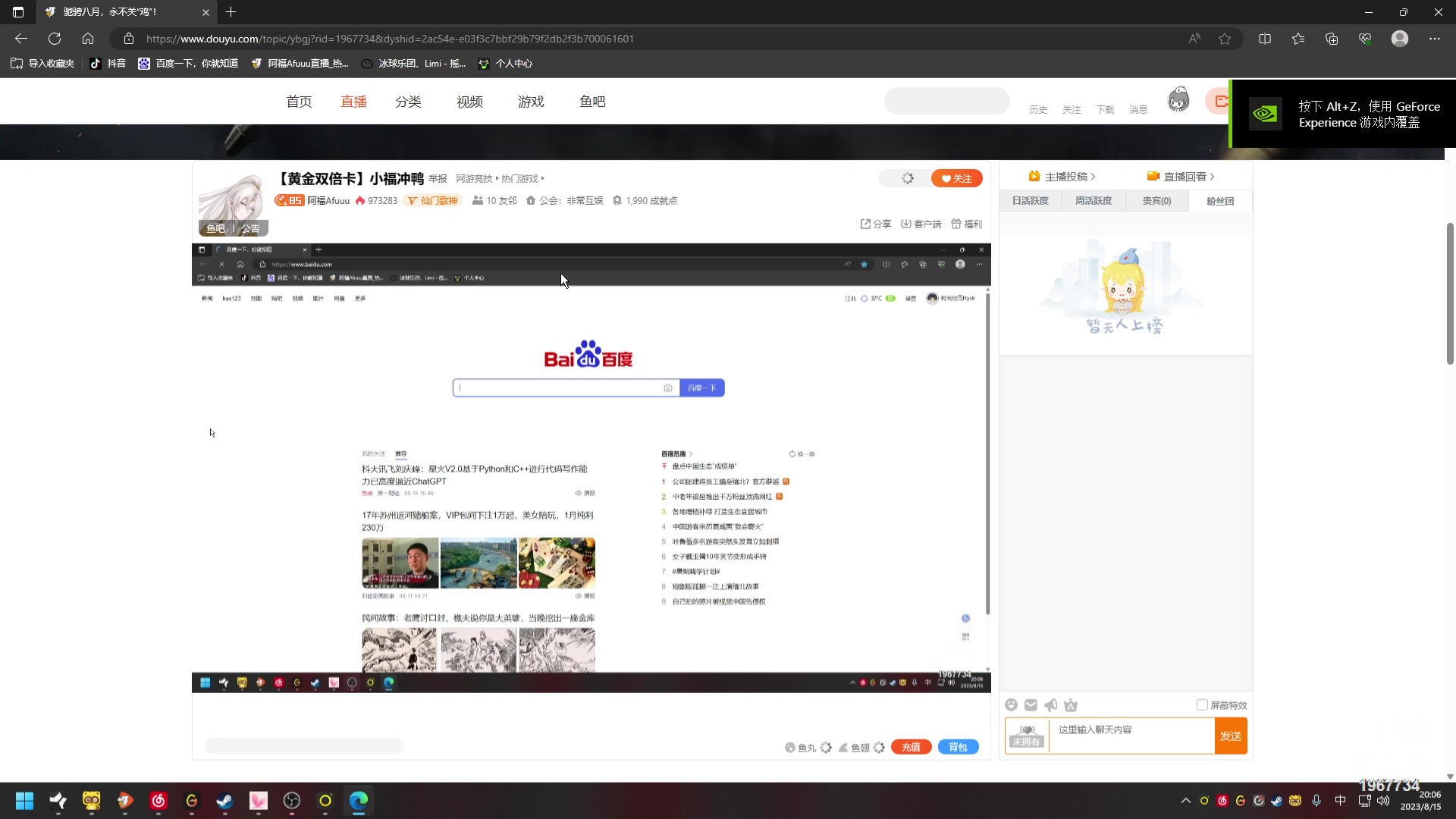Toggle the 屏蔽特效 checkbox
The width and height of the screenshot is (1456, 819).
[1202, 705]
